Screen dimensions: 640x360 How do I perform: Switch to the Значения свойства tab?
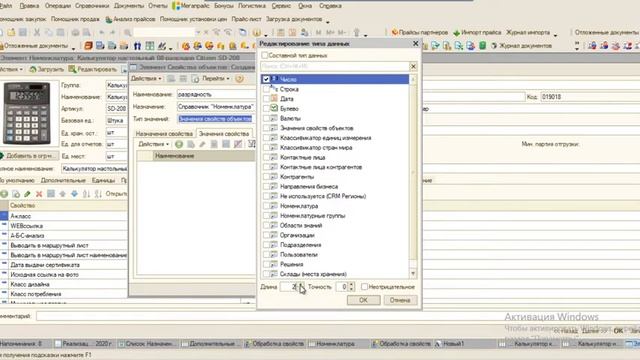tap(224, 133)
